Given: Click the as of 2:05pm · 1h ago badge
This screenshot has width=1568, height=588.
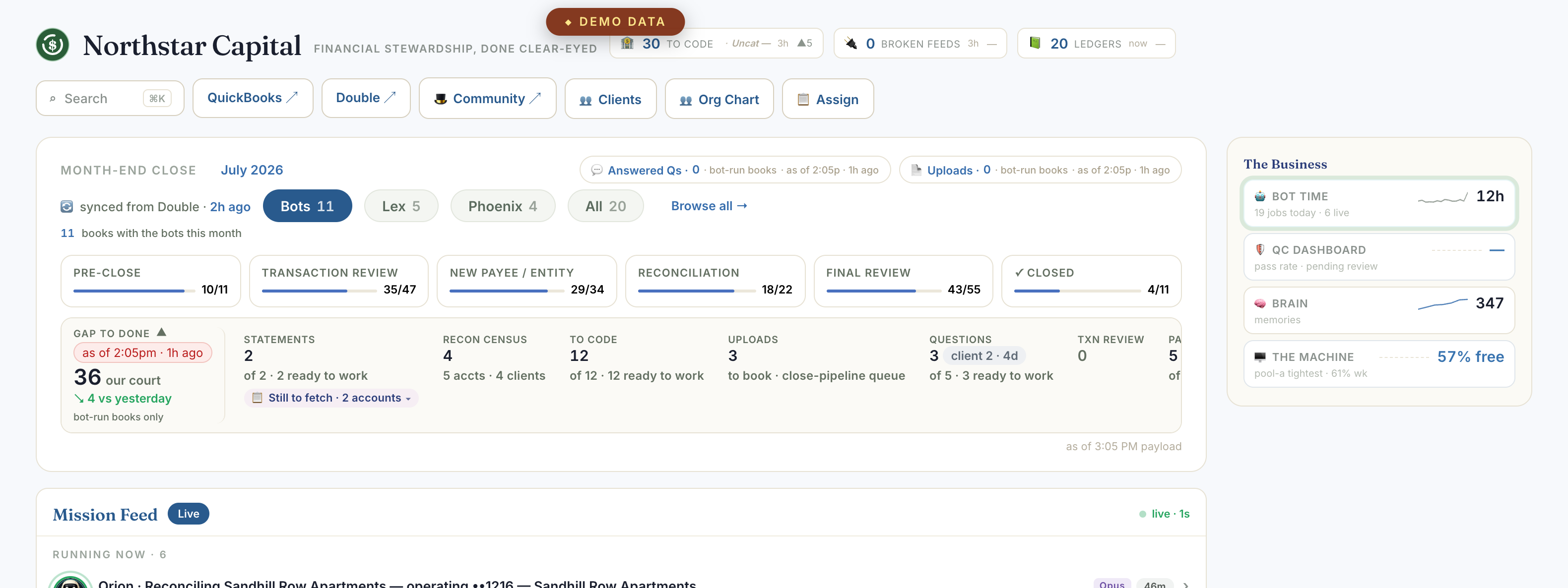Looking at the screenshot, I should coord(143,353).
